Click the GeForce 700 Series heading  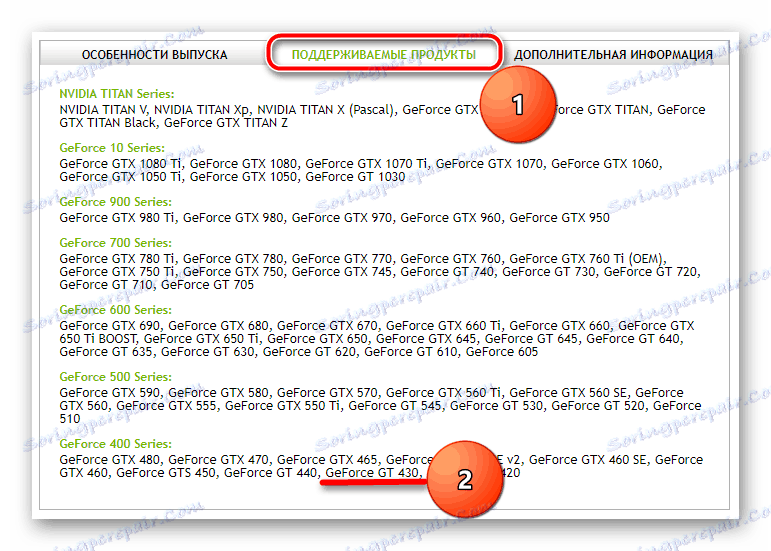(x=115, y=242)
